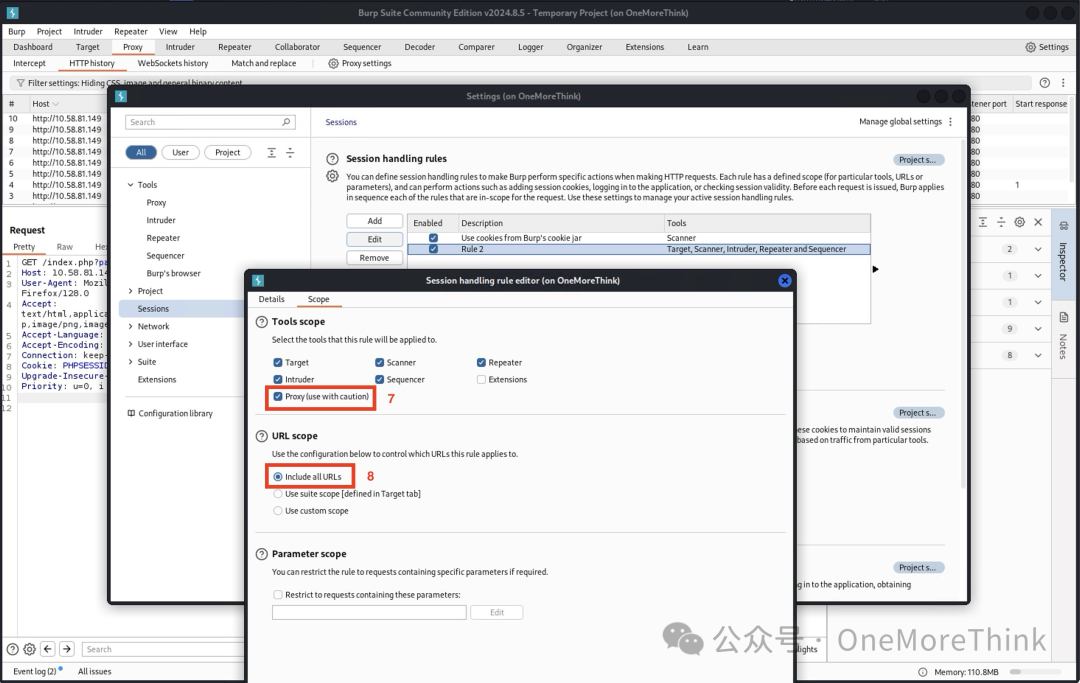Click help icon at filter bar right
The width and height of the screenshot is (1080, 683).
1045,83
